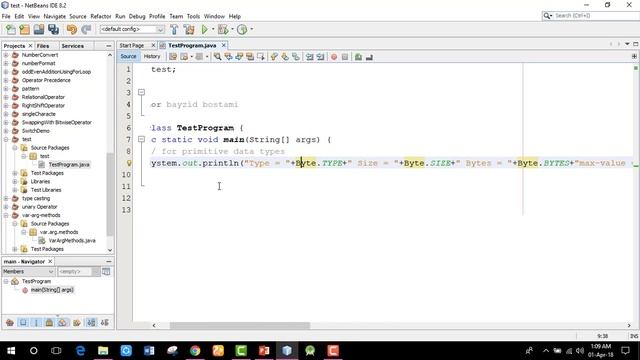Open the File menu
This screenshot has width=640, height=360.
coord(6,16)
